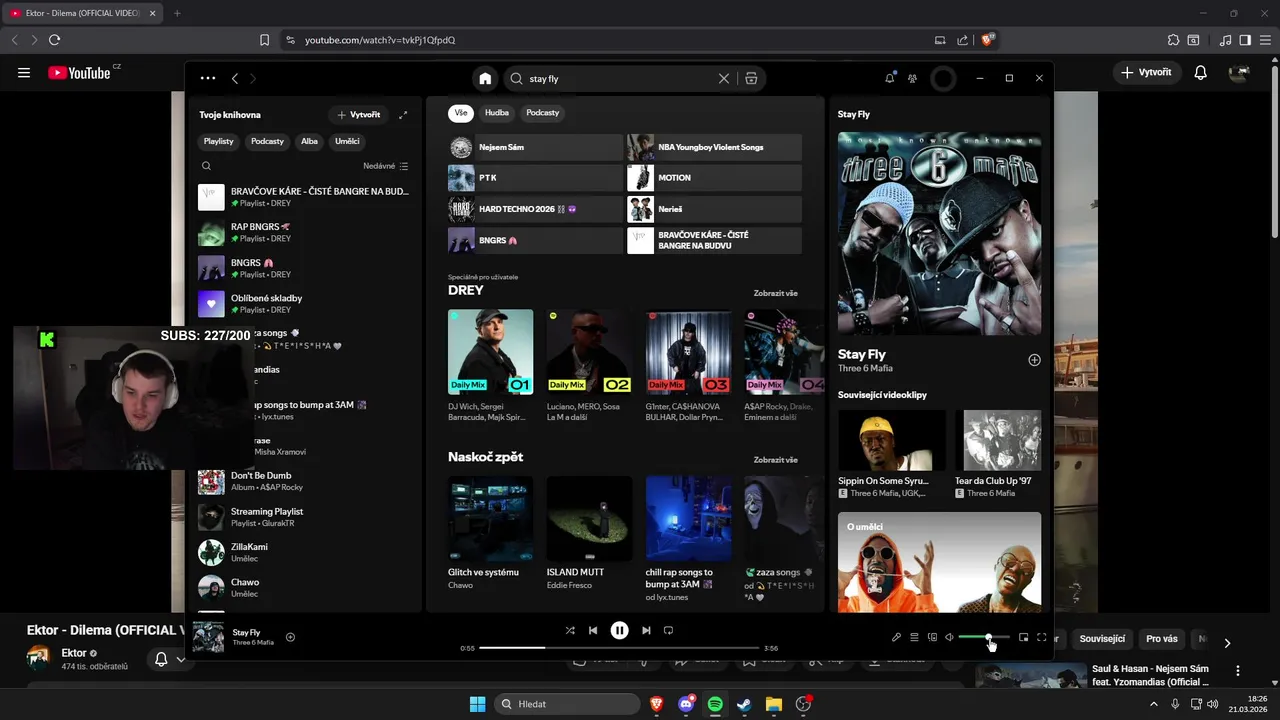Add Stay Fly to Liked Songs in player bar
Screen dimensions: 1280x720
(x=290, y=637)
